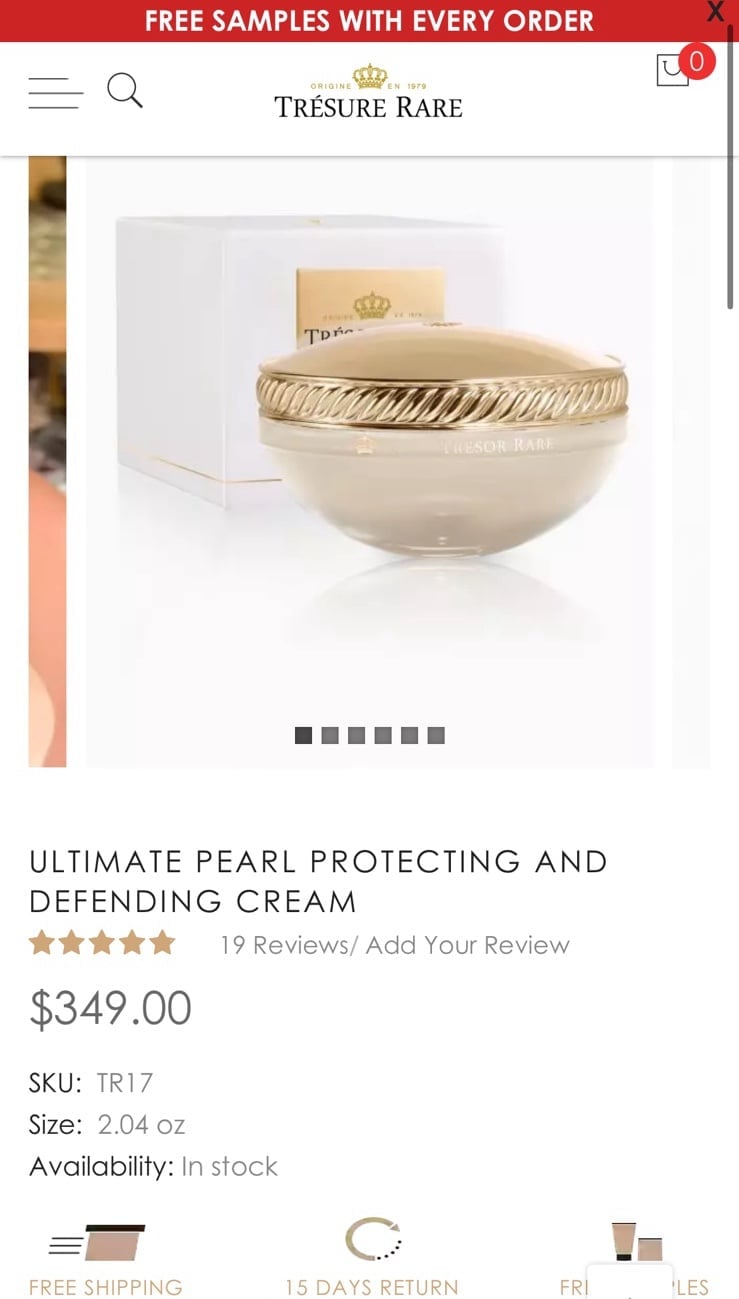Click the FREE SAMPLES WITH EVERY ORDER banner
Image resolution: width=739 pixels, height=1299 pixels.
[369, 20]
